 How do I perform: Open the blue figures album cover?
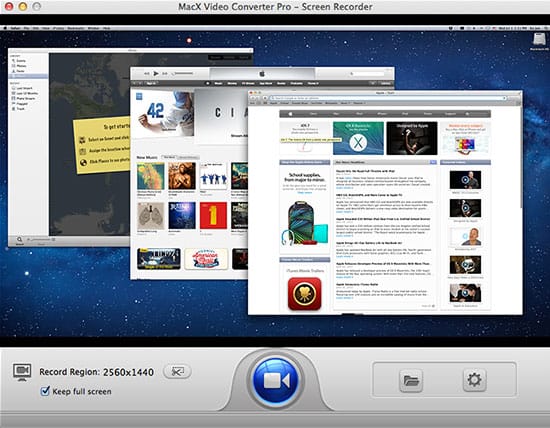click(213, 176)
